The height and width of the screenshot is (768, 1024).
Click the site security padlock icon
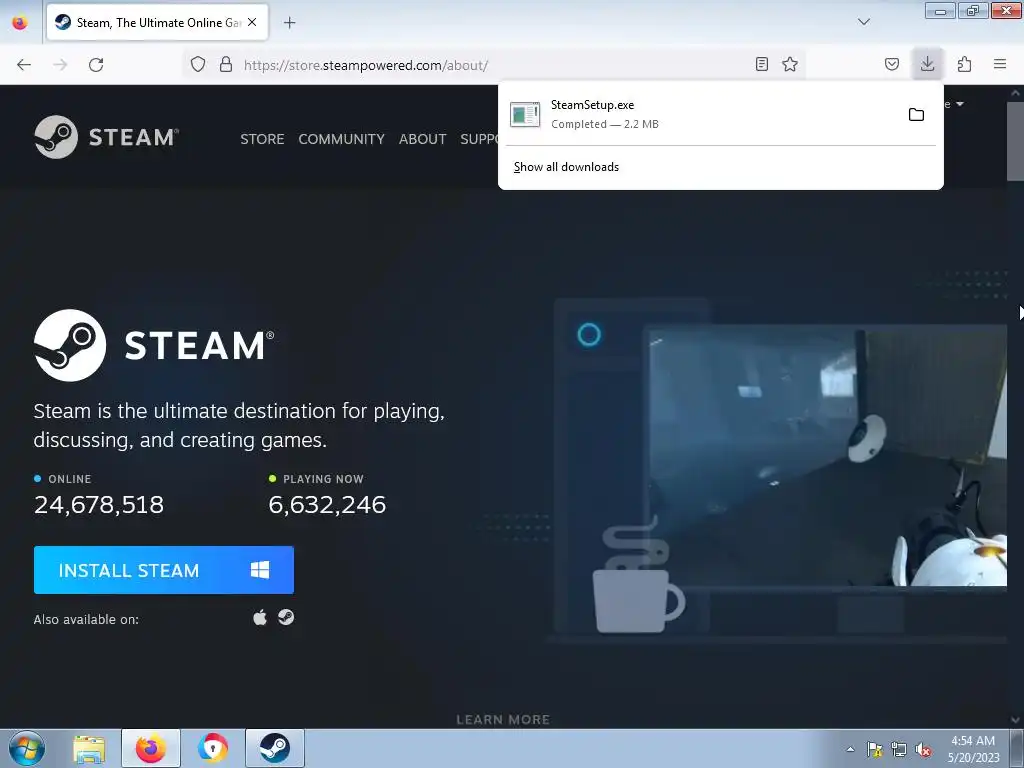(x=226, y=64)
